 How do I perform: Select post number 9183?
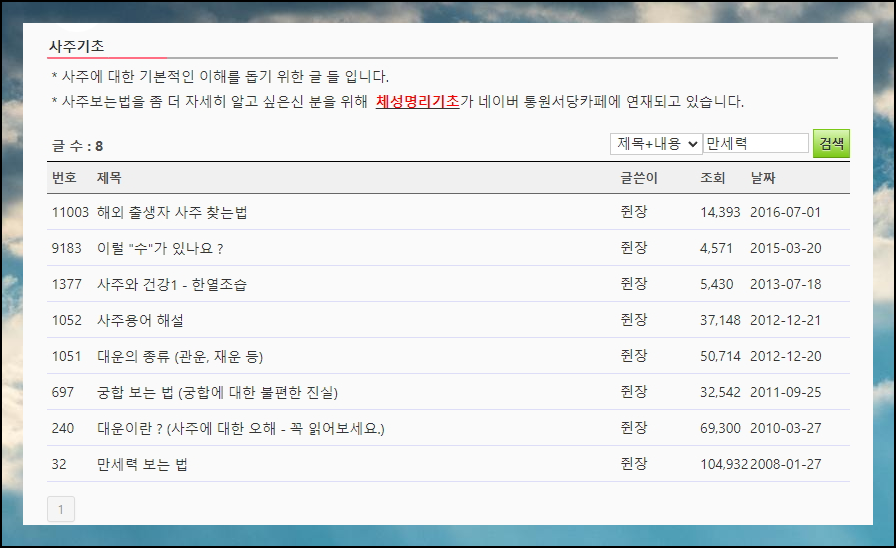[67, 249]
